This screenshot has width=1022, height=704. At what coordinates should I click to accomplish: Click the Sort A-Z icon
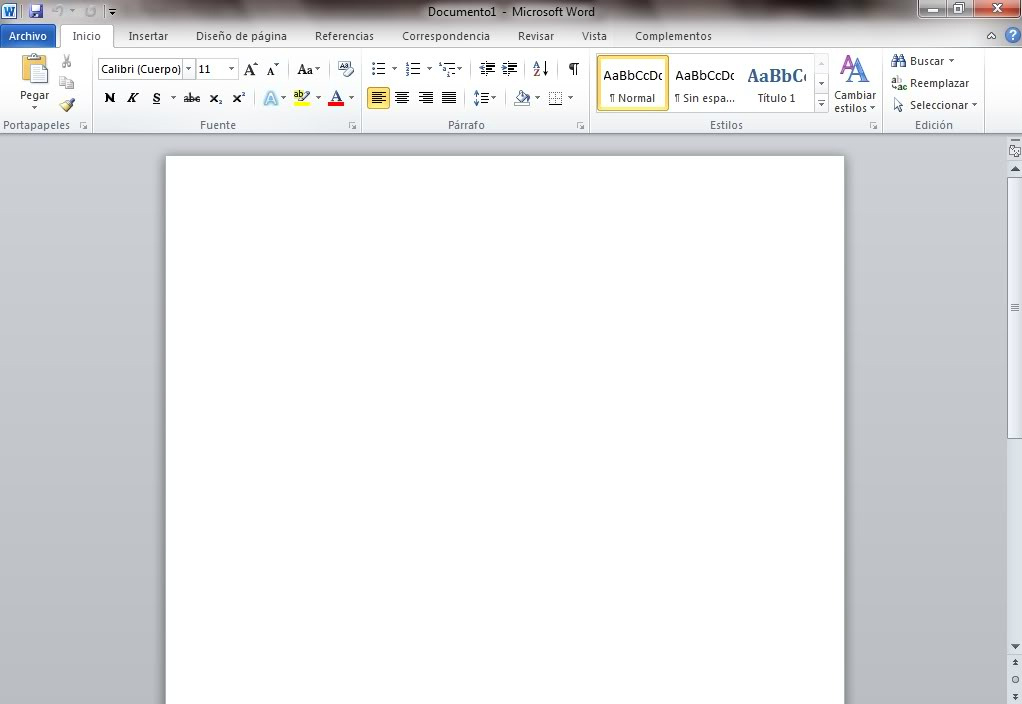(x=540, y=68)
